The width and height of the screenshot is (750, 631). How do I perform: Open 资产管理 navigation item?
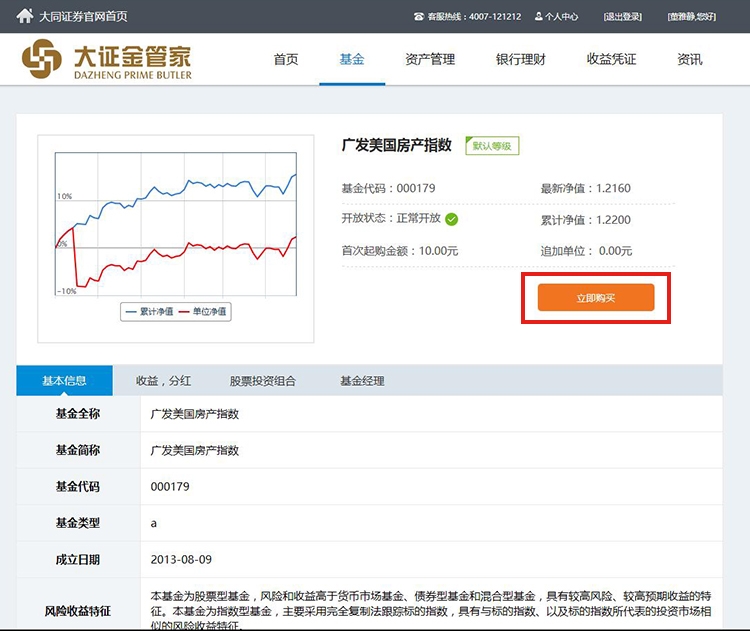pos(430,59)
